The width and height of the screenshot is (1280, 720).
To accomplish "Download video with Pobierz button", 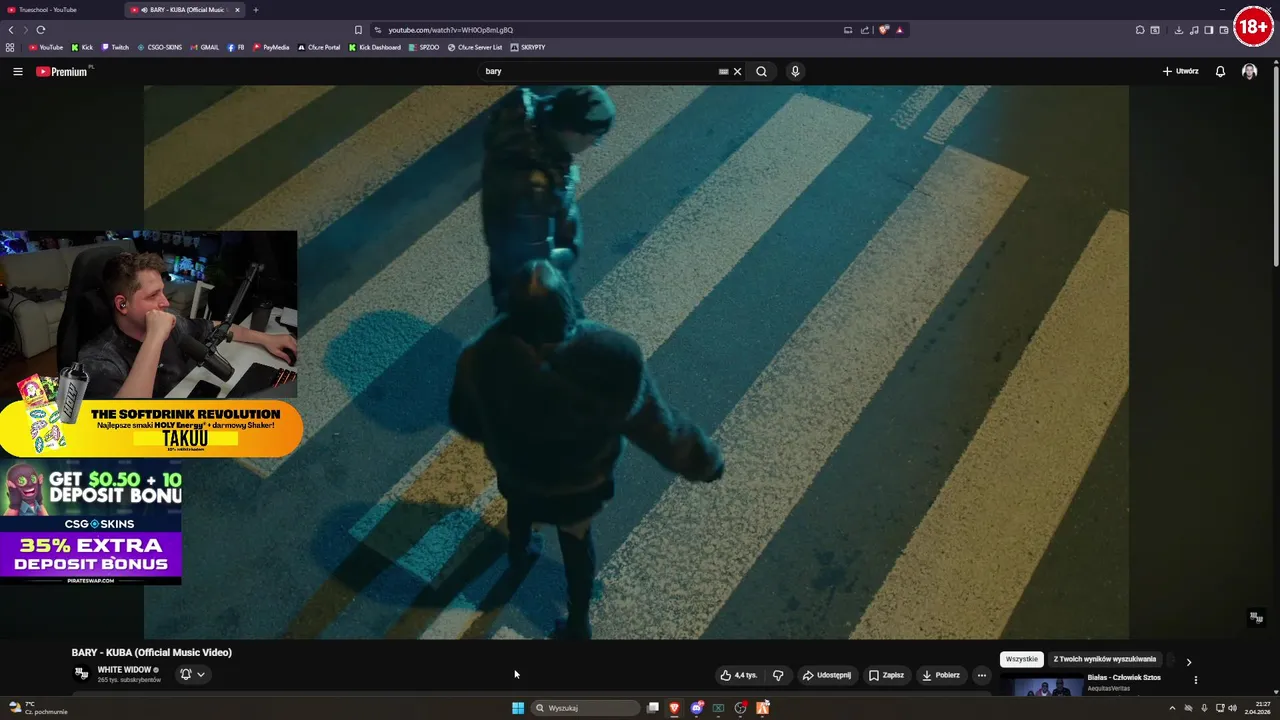I will point(941,675).
